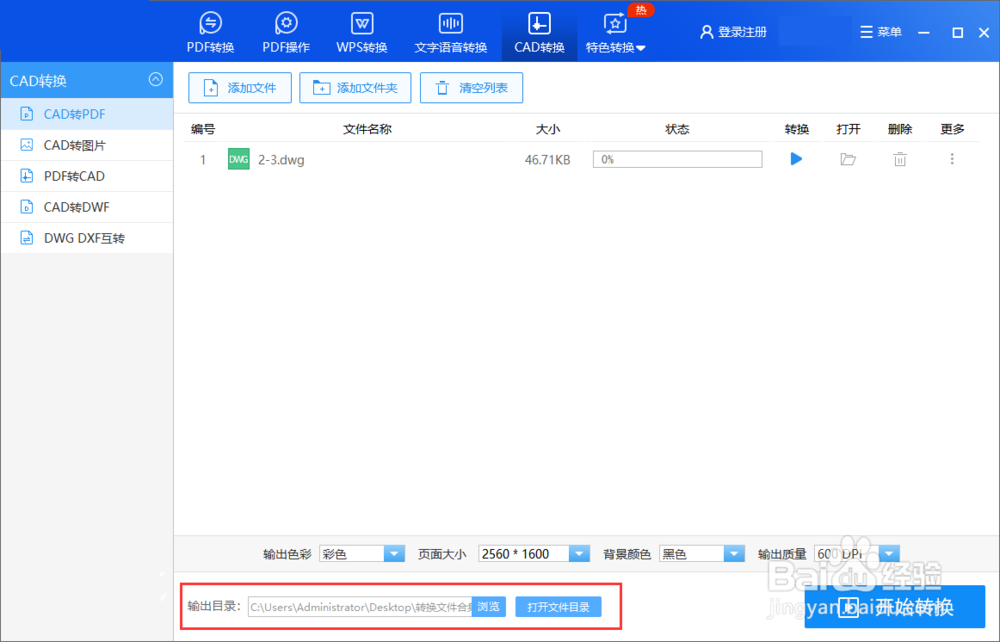Select CAD转DWF in sidebar
1000x642 pixels.
pos(87,207)
